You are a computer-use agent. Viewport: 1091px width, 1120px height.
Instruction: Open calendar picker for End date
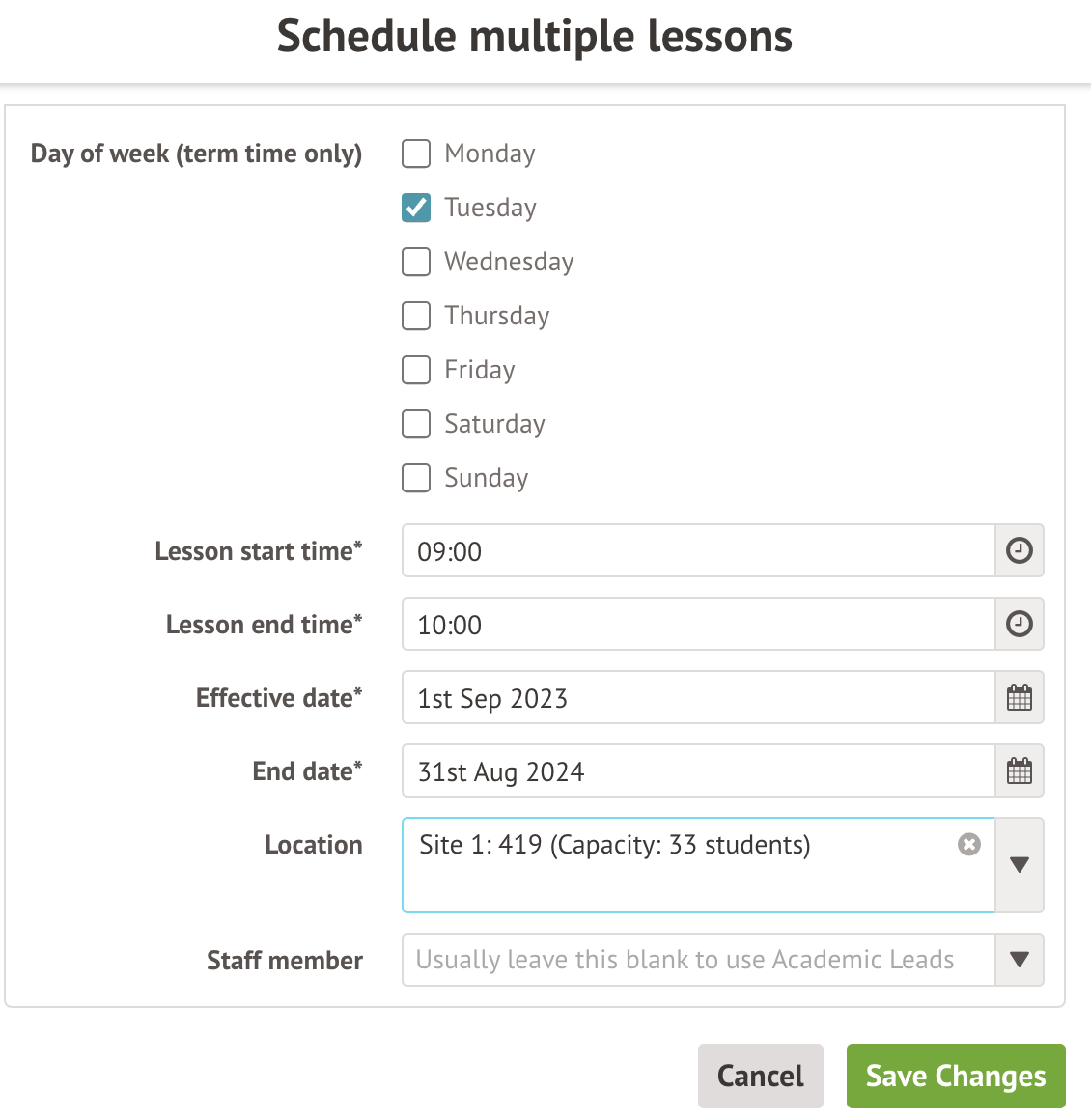[1019, 771]
